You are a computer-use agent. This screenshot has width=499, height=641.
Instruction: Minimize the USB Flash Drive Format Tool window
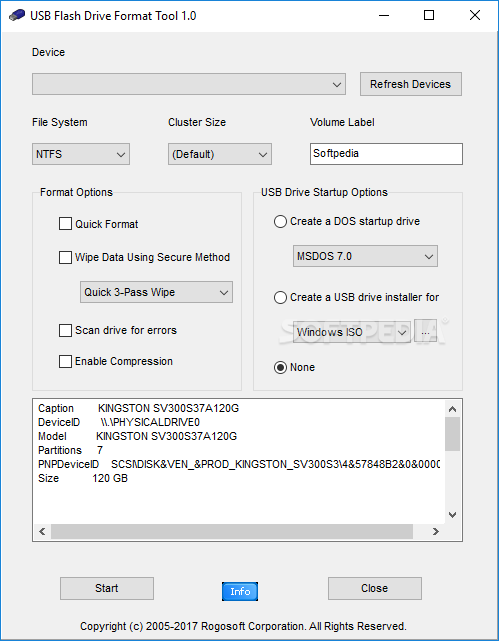pos(384,16)
